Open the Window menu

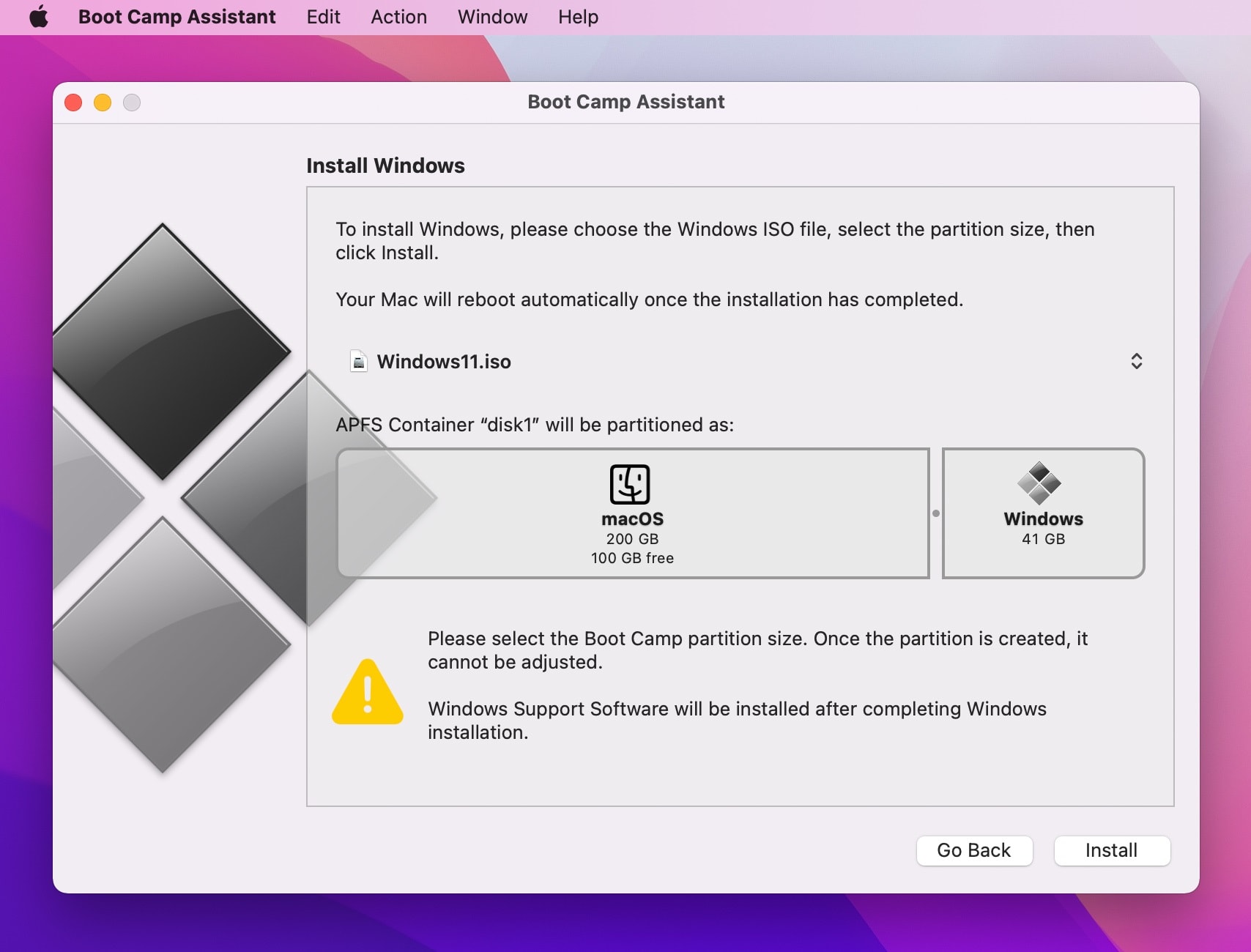[491, 16]
